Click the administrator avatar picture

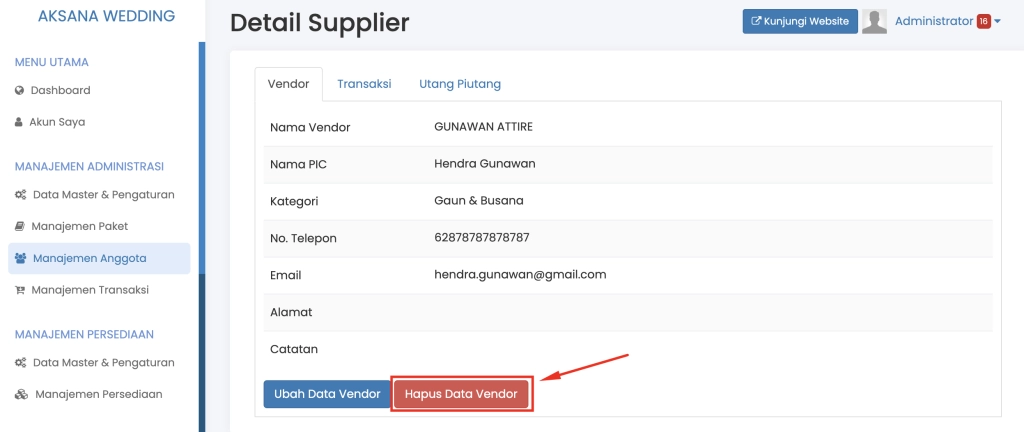pos(874,22)
